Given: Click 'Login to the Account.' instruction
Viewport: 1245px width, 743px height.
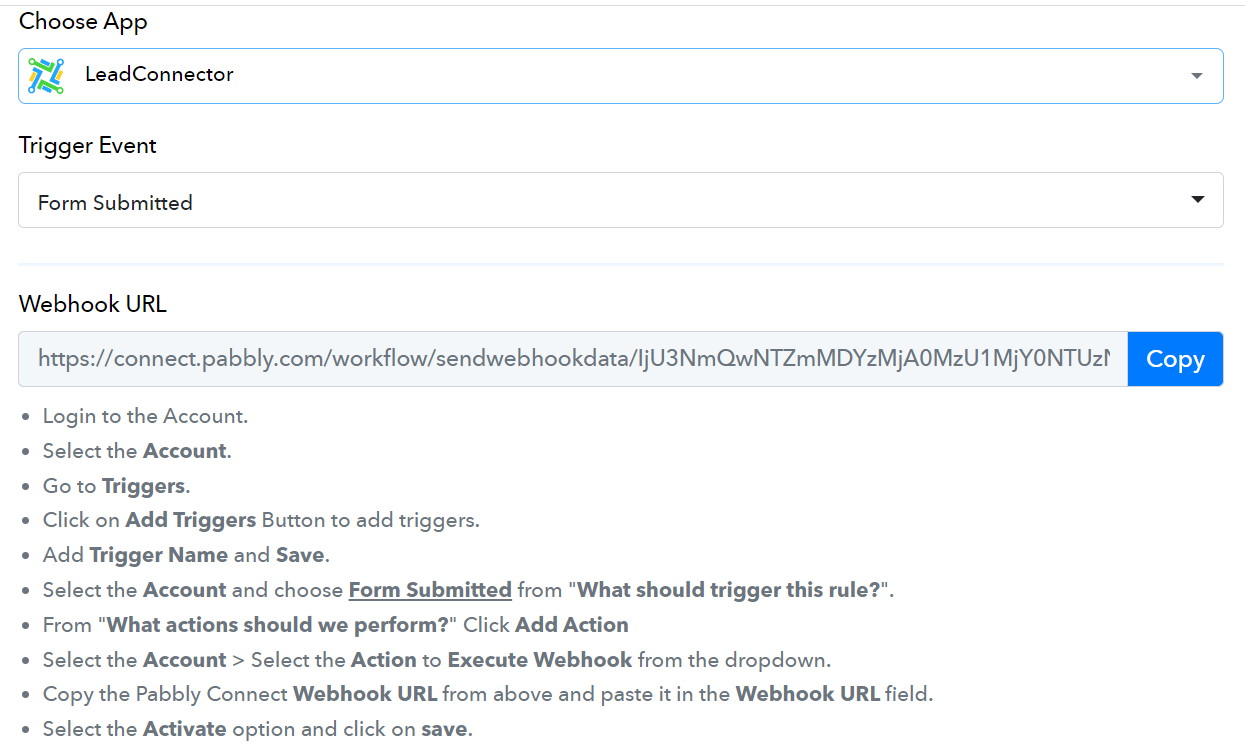Looking at the screenshot, I should pos(145,416).
